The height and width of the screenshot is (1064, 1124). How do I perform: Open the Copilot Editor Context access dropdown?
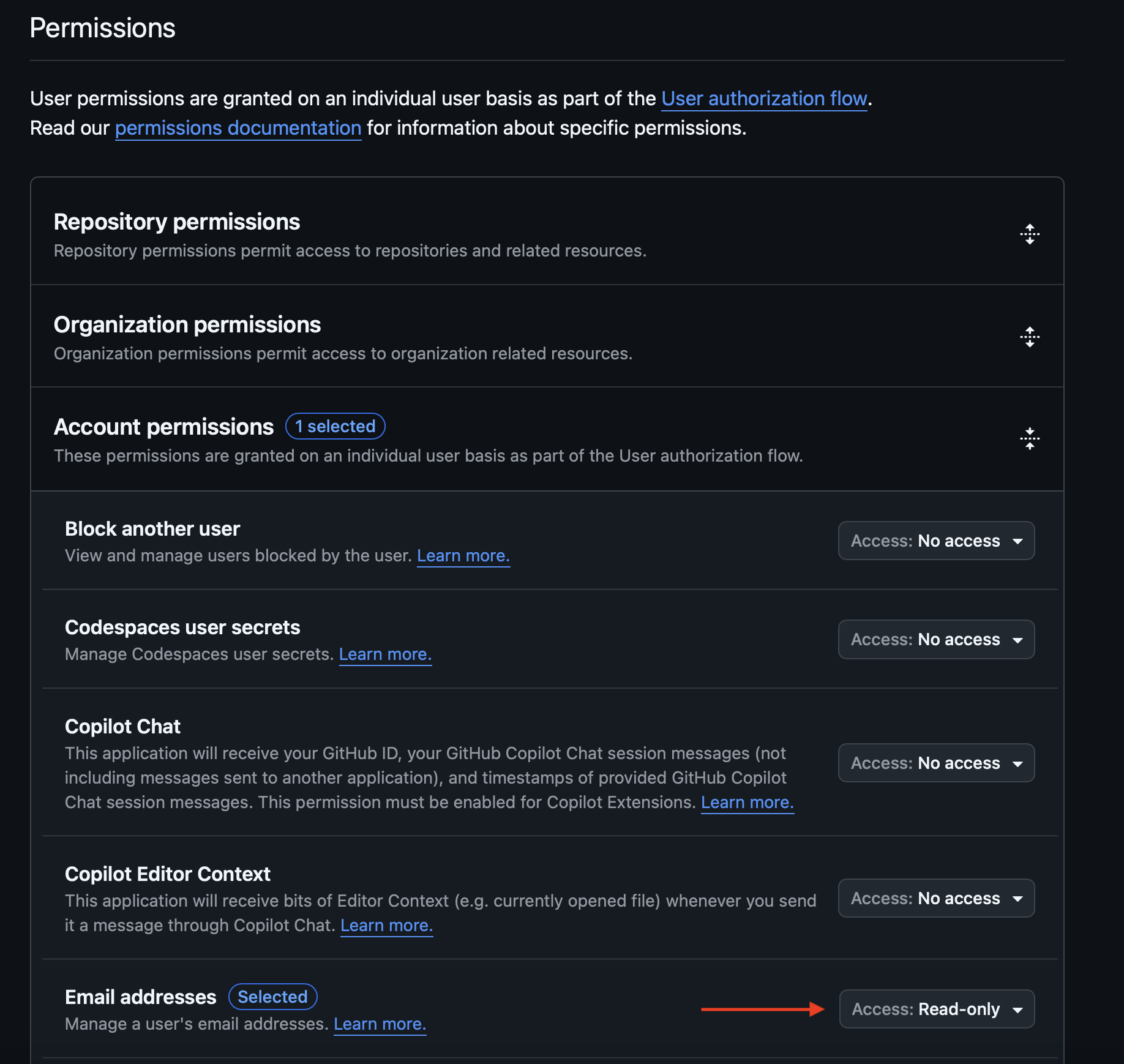click(935, 898)
